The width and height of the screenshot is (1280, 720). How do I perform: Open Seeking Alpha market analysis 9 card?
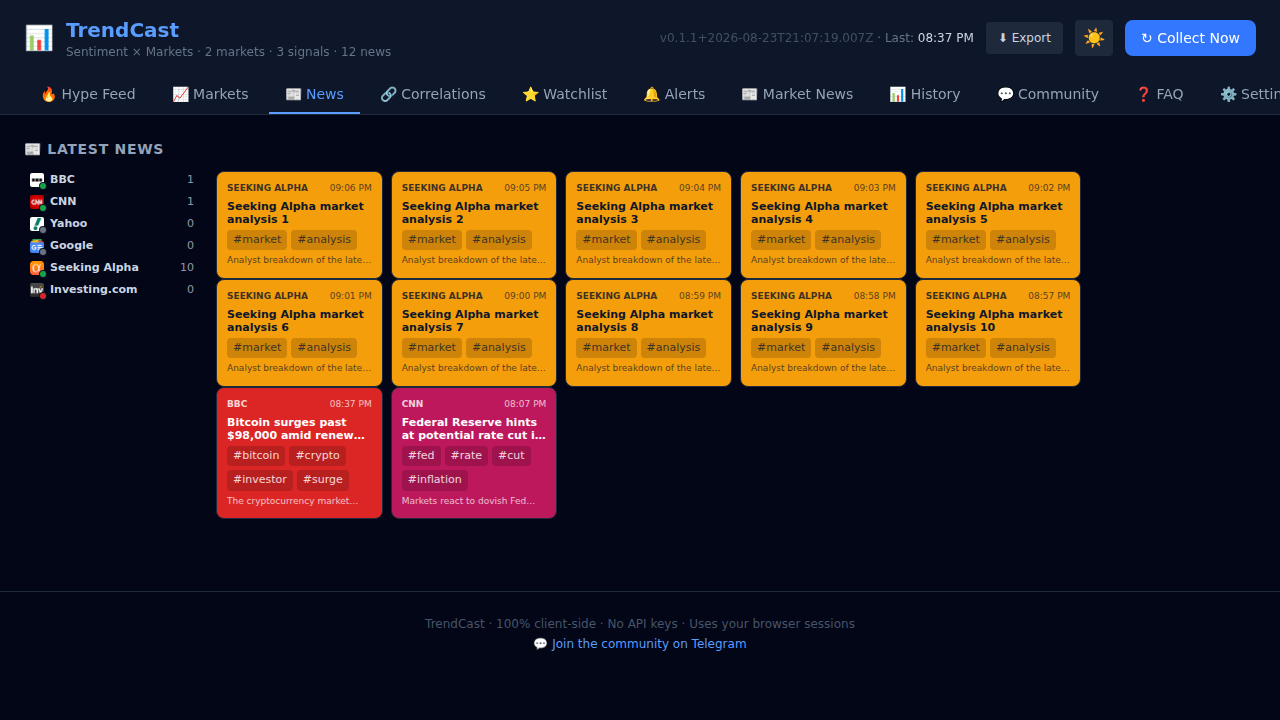point(823,333)
